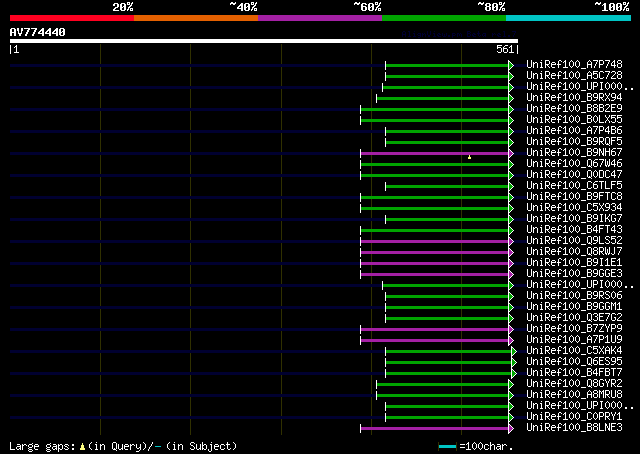Select the UniRef100_Q0DC47 label
Image resolution: width=640 pixels, height=454 pixels.
574,175
